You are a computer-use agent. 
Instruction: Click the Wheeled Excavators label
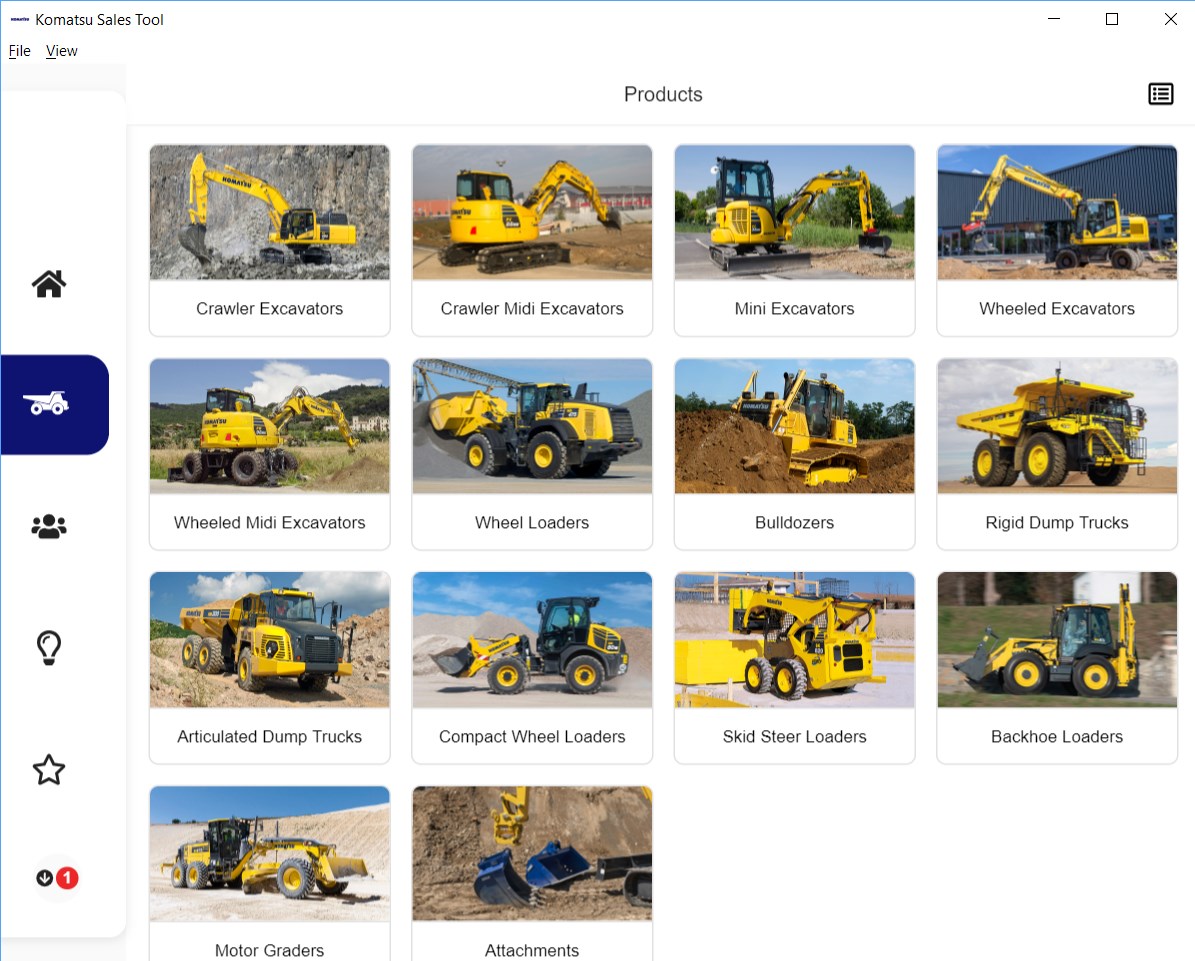click(x=1057, y=309)
